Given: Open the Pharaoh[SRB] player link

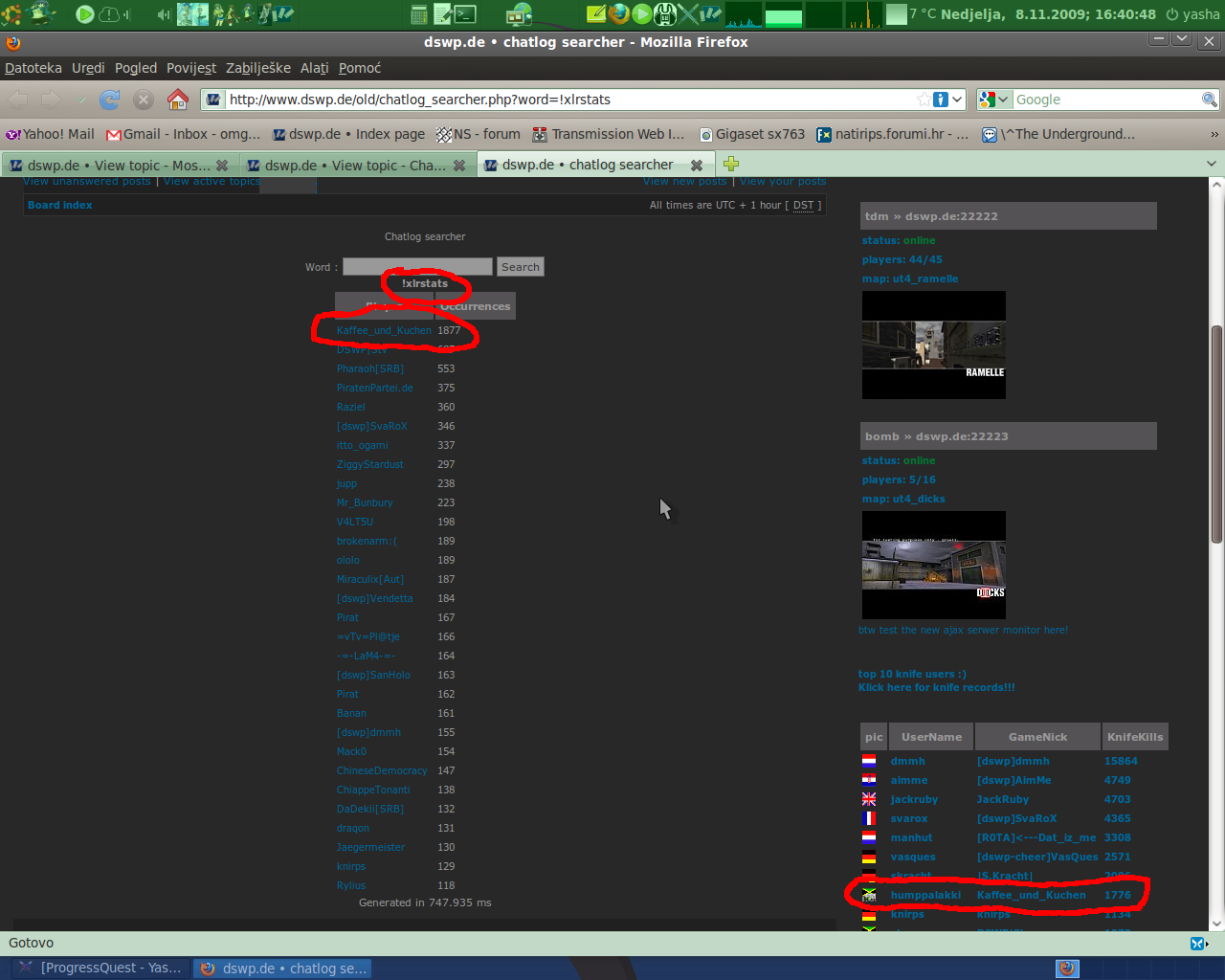Looking at the screenshot, I should pyautogui.click(x=370, y=368).
